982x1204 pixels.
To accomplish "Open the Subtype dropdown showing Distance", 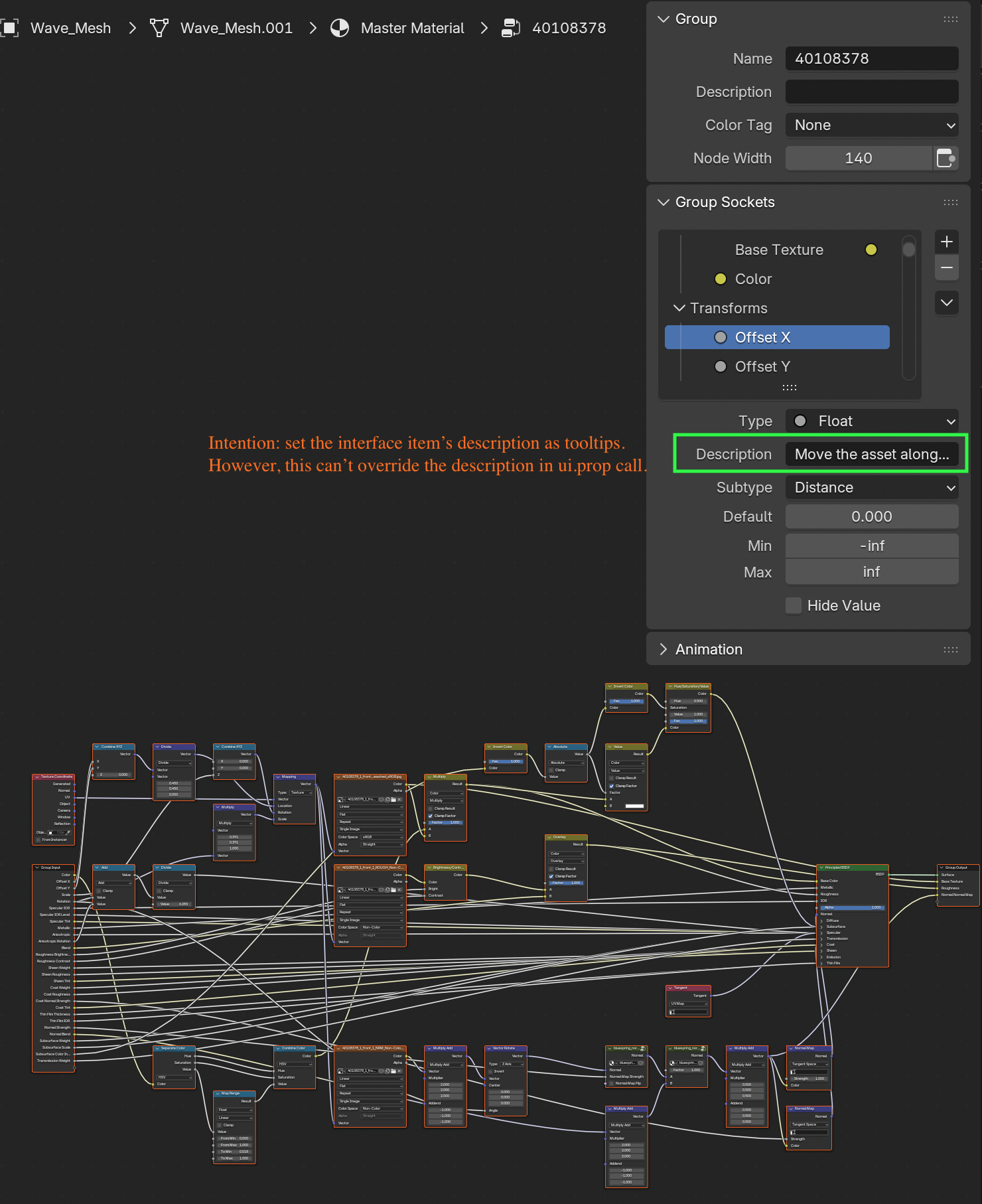I will 872,487.
